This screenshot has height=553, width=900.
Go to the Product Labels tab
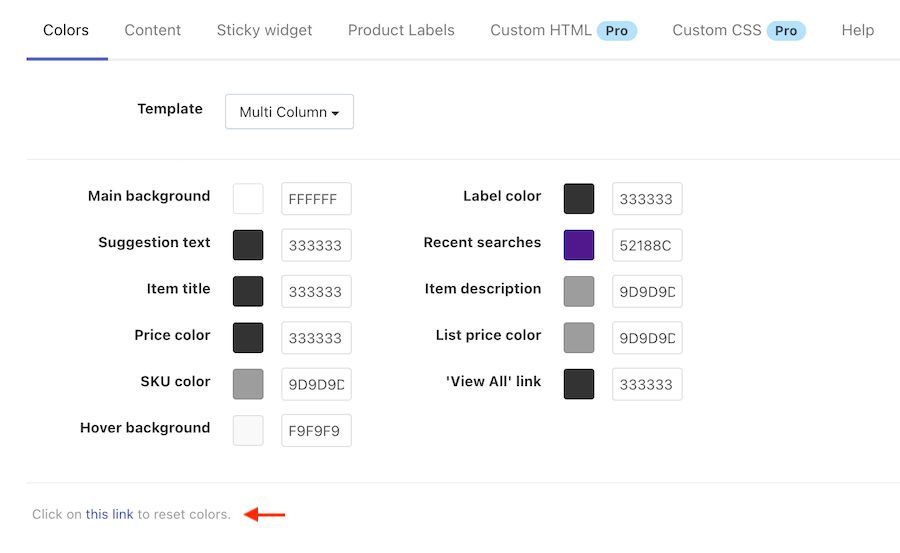[401, 30]
